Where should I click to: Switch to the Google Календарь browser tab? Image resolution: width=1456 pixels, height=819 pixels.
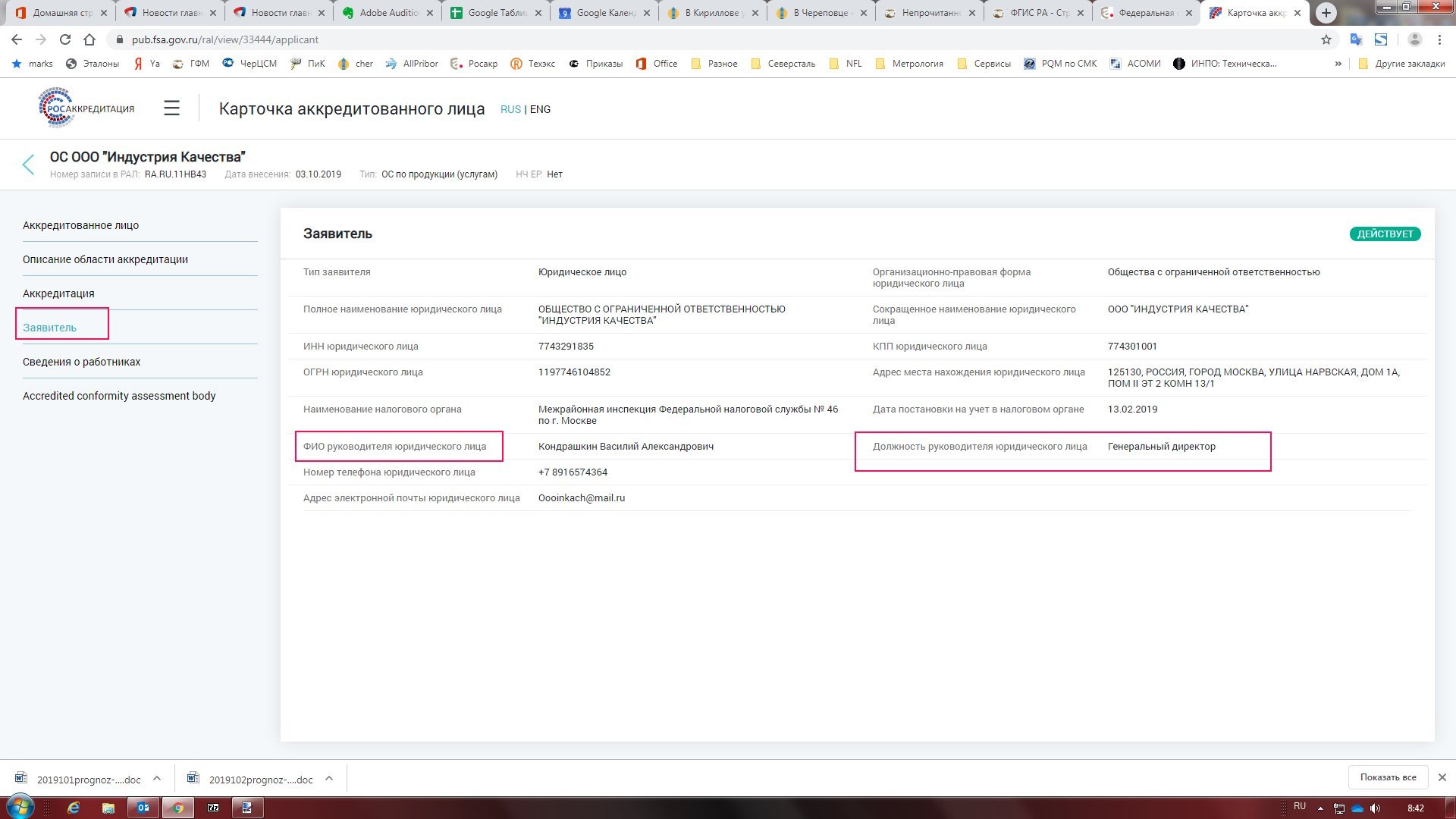coord(602,13)
